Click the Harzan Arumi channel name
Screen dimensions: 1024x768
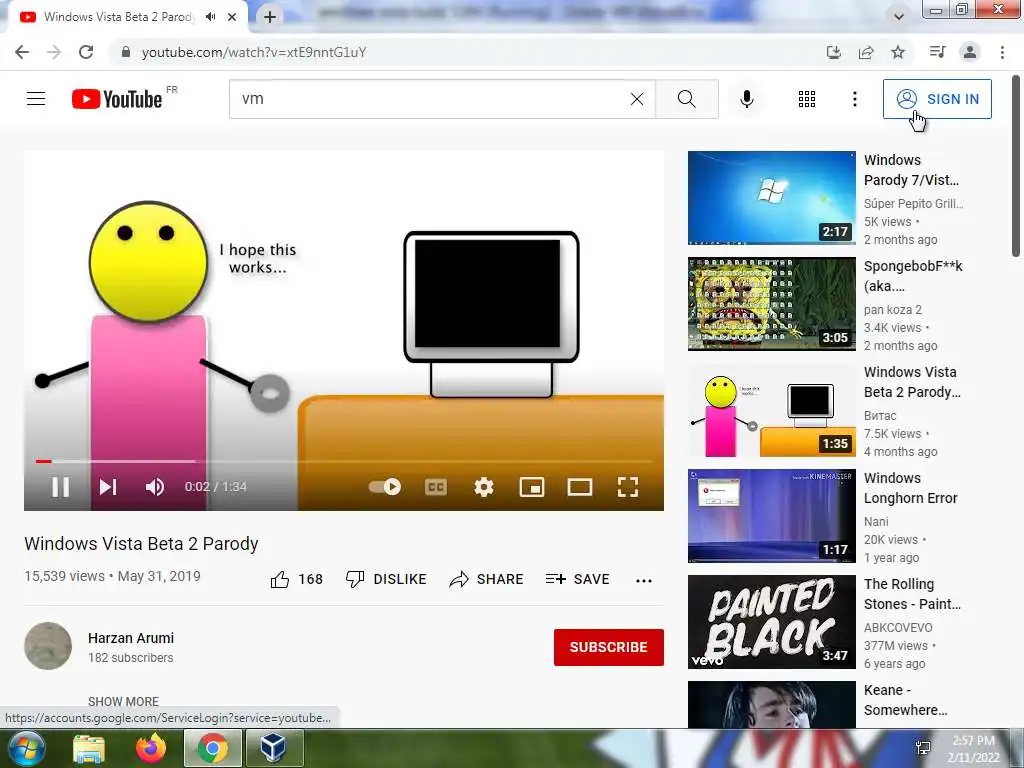click(x=131, y=638)
